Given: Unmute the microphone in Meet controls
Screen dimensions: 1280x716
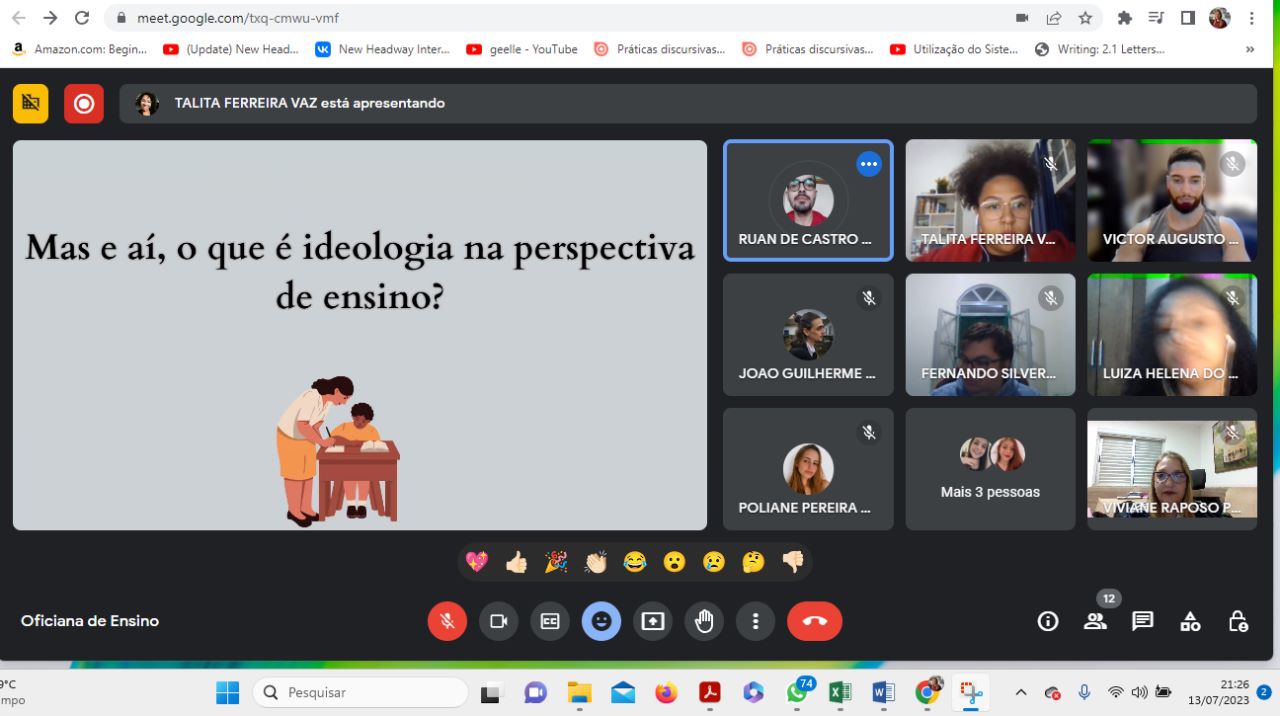Looking at the screenshot, I should coord(447,621).
